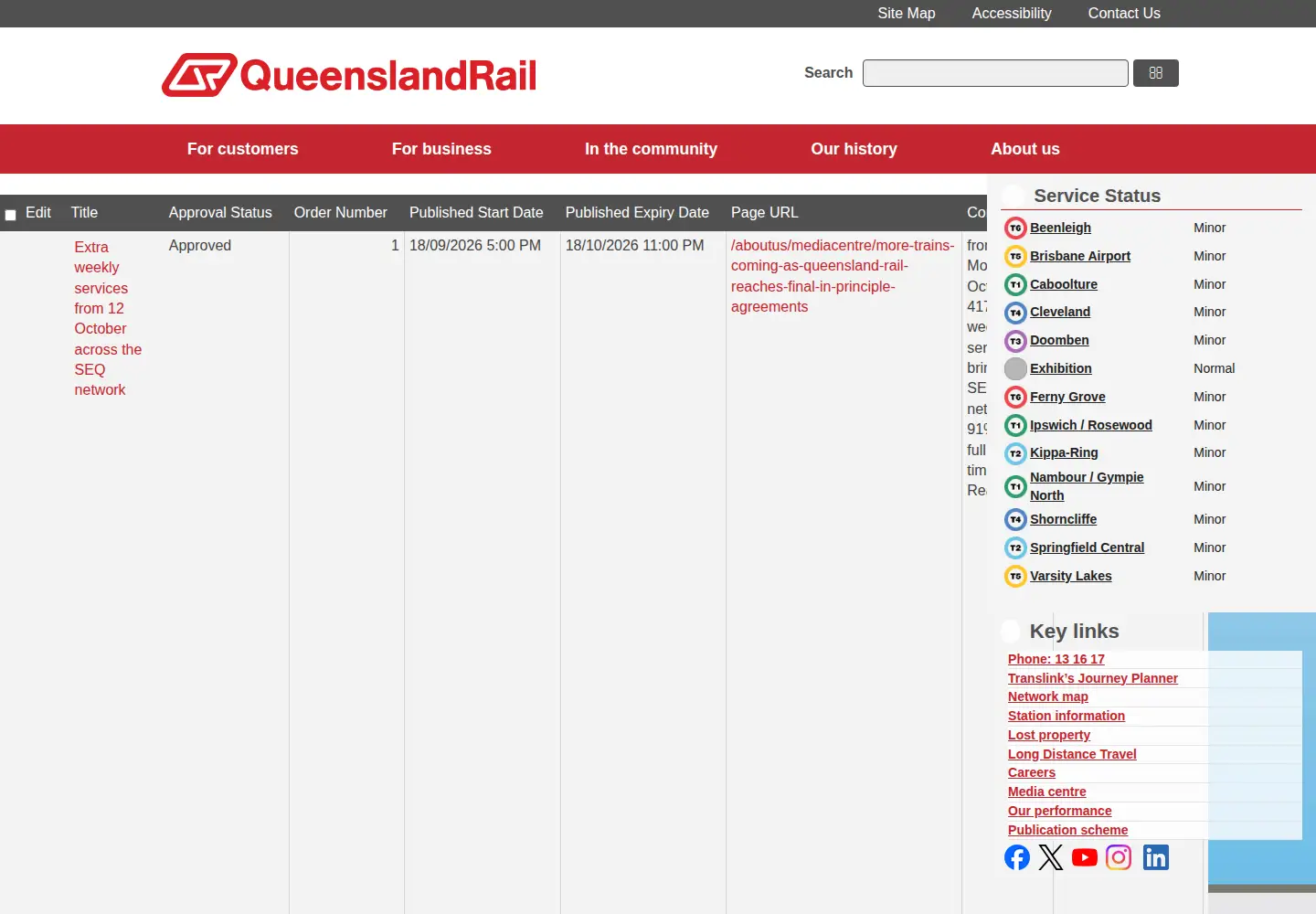This screenshot has width=1316, height=914.
Task: Click the Kippa-Ring line T2 icon
Action: coord(1015,453)
